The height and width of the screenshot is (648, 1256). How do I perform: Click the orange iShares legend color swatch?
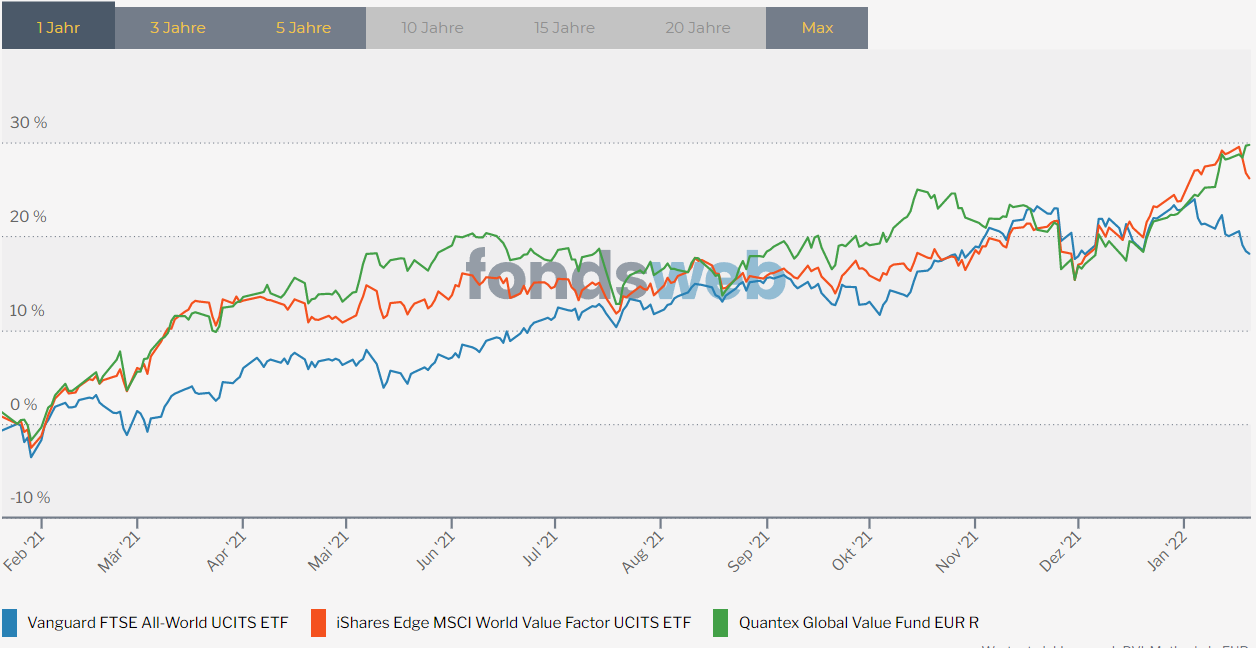click(x=319, y=622)
